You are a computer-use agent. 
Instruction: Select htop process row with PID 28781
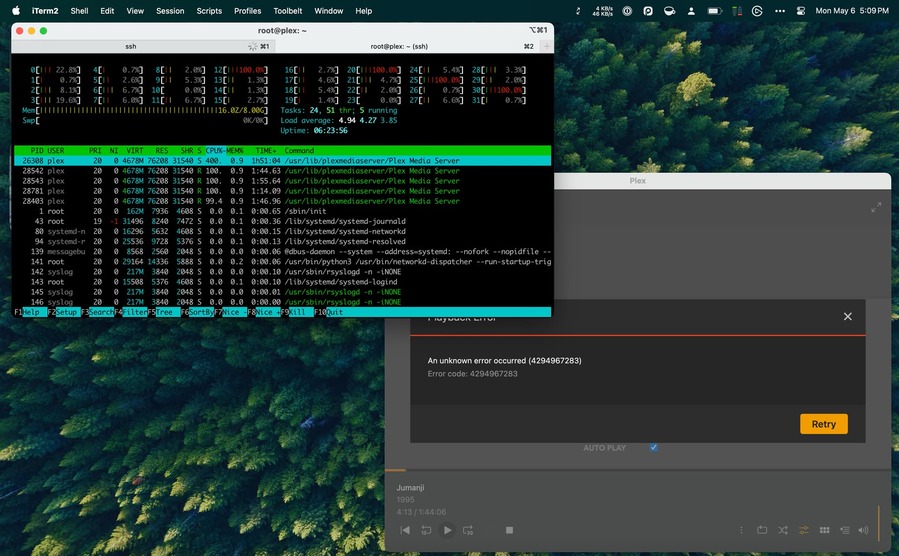282,191
